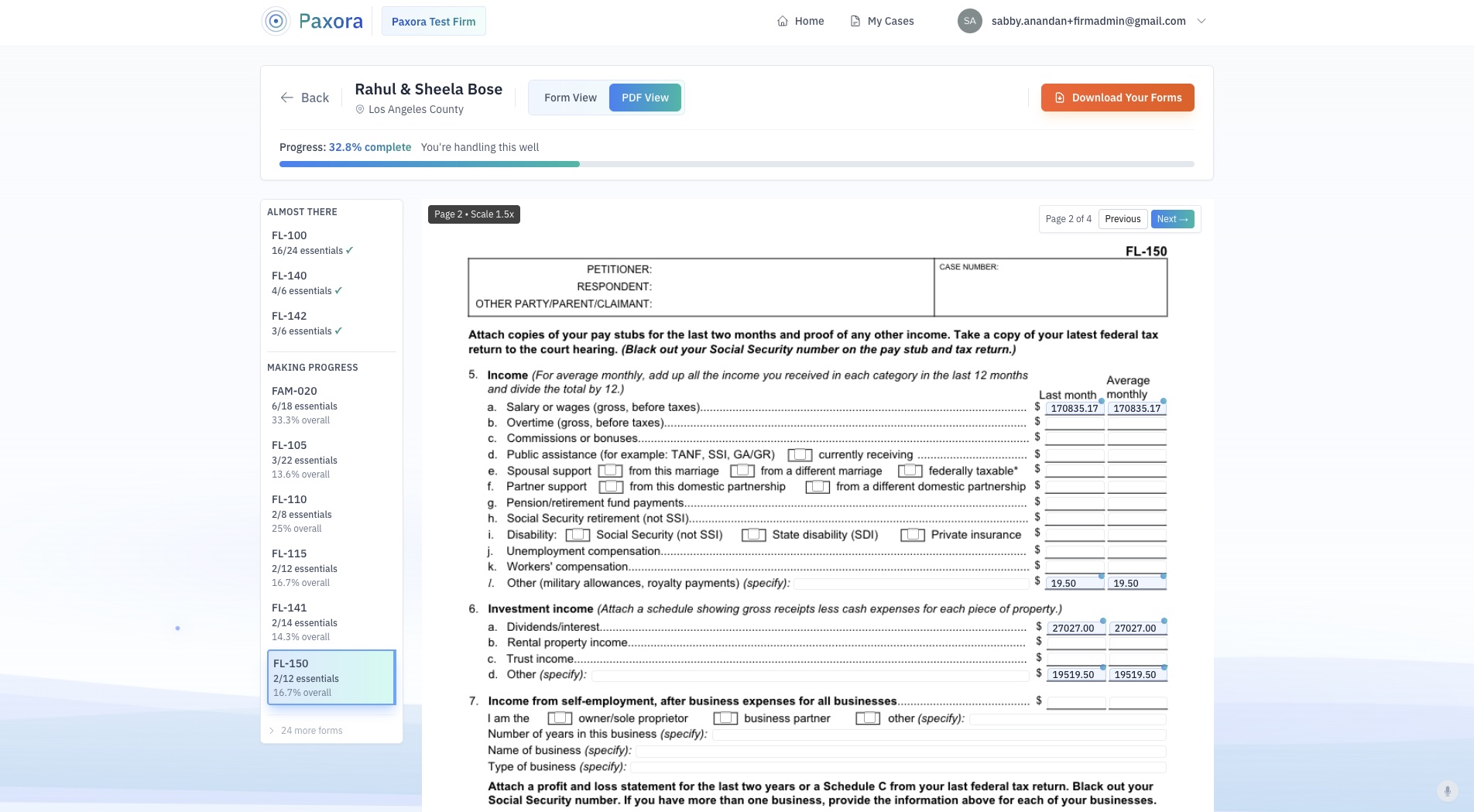Go to the next page of the PDF
This screenshot has height=812, width=1474.
1172,219
